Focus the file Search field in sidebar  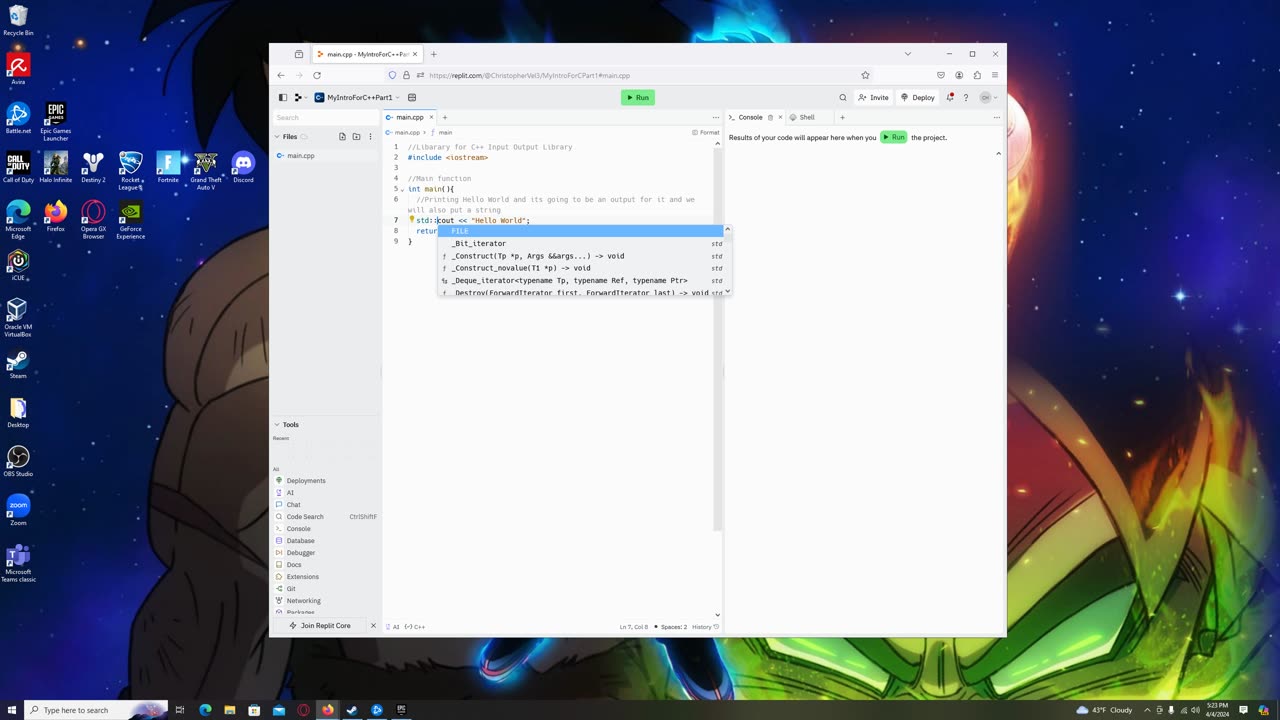point(326,117)
